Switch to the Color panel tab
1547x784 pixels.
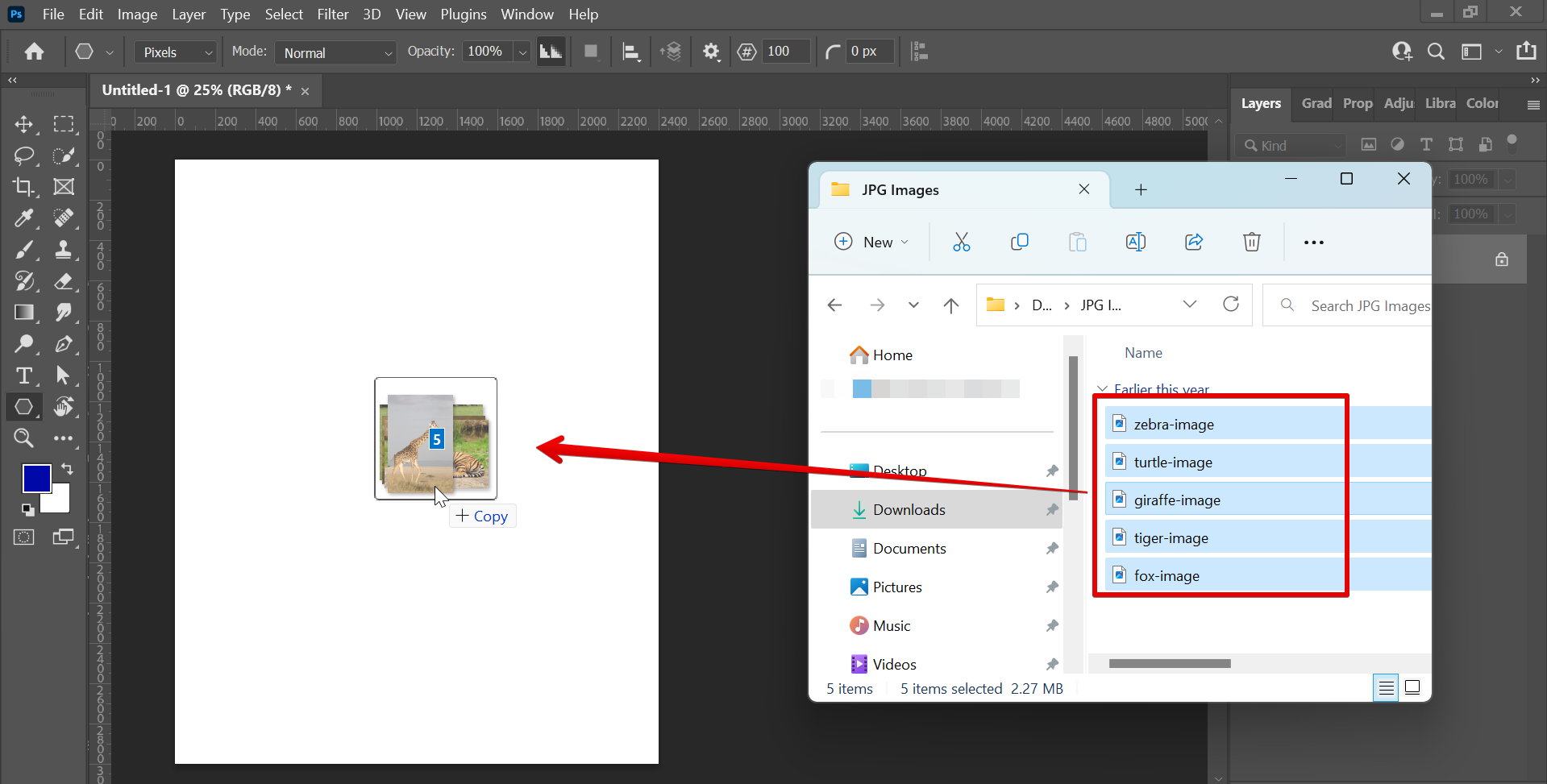coord(1482,103)
